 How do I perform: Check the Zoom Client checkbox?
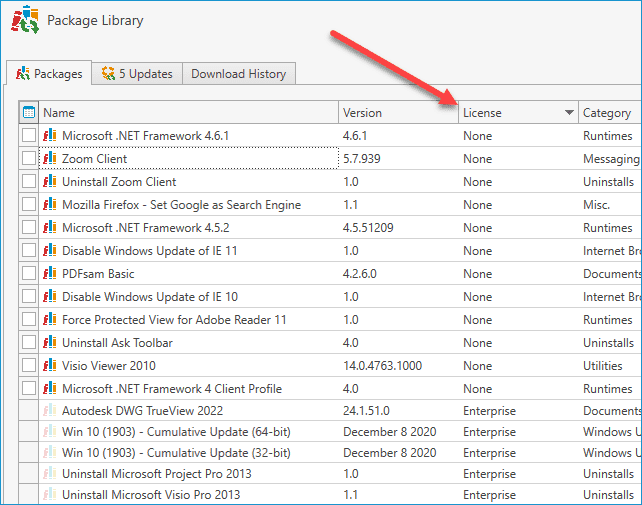(29, 158)
